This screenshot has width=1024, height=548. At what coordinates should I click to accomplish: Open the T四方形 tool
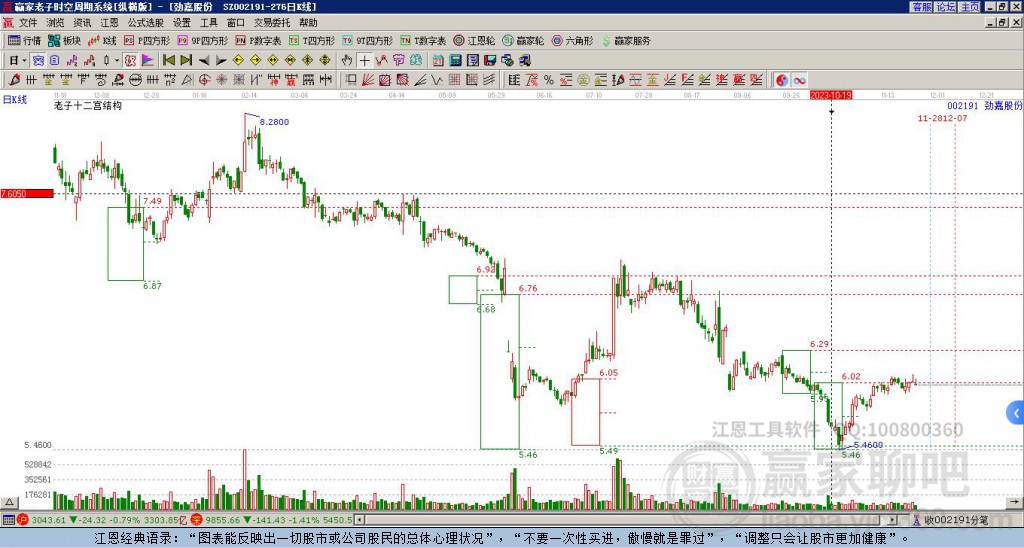click(312, 41)
